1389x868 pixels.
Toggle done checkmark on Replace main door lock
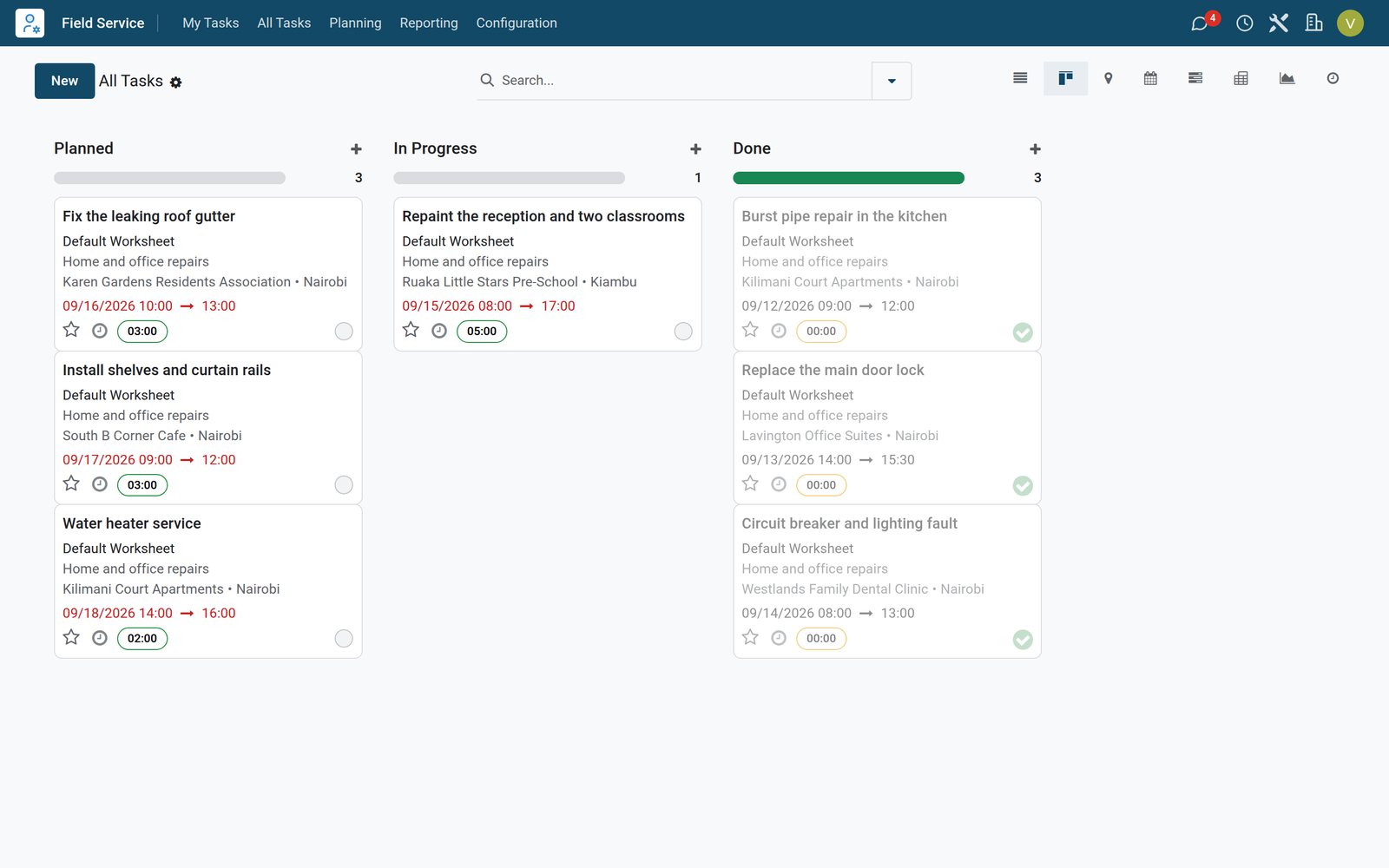point(1023,486)
